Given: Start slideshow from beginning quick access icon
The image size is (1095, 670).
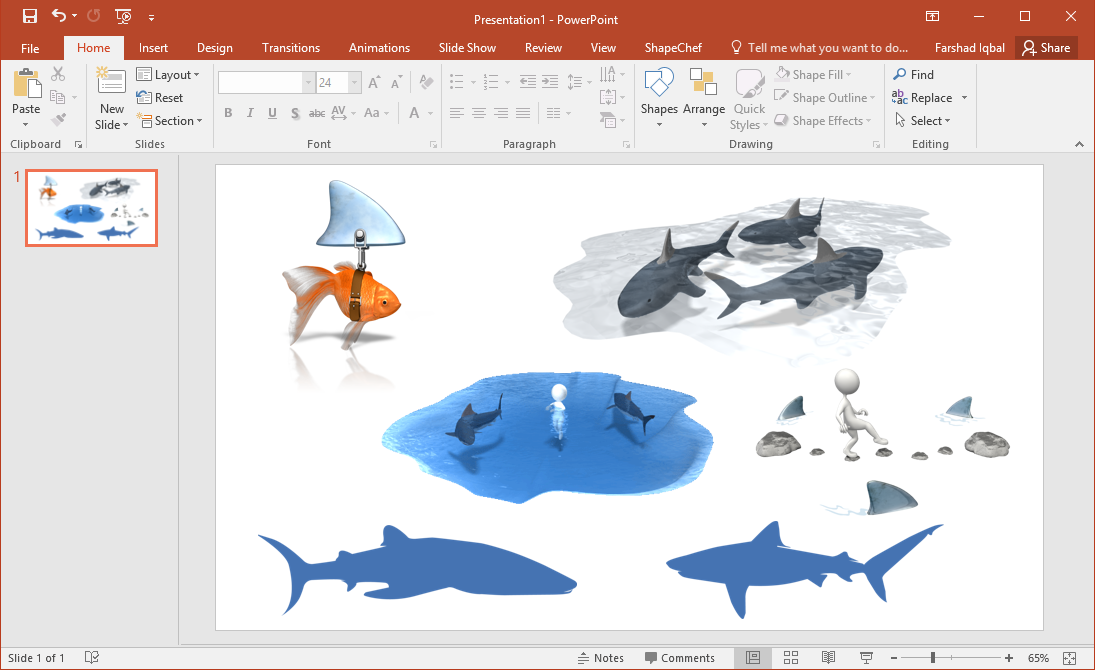Looking at the screenshot, I should (x=123, y=16).
